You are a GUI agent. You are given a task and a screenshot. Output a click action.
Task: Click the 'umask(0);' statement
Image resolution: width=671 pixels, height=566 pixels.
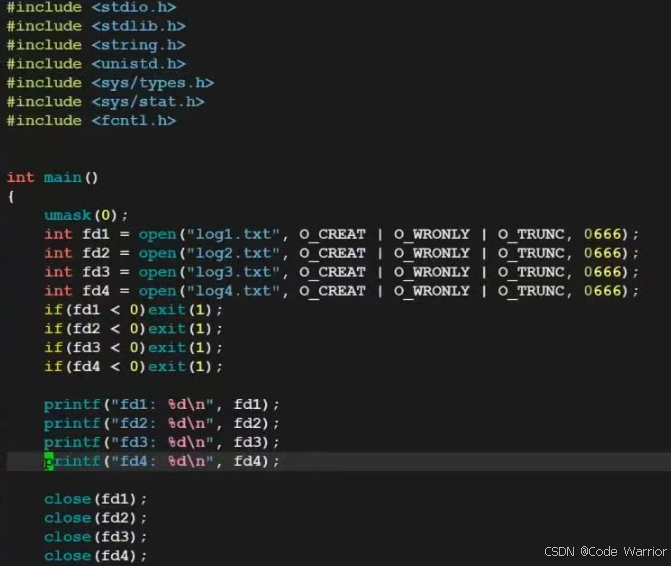click(x=86, y=215)
